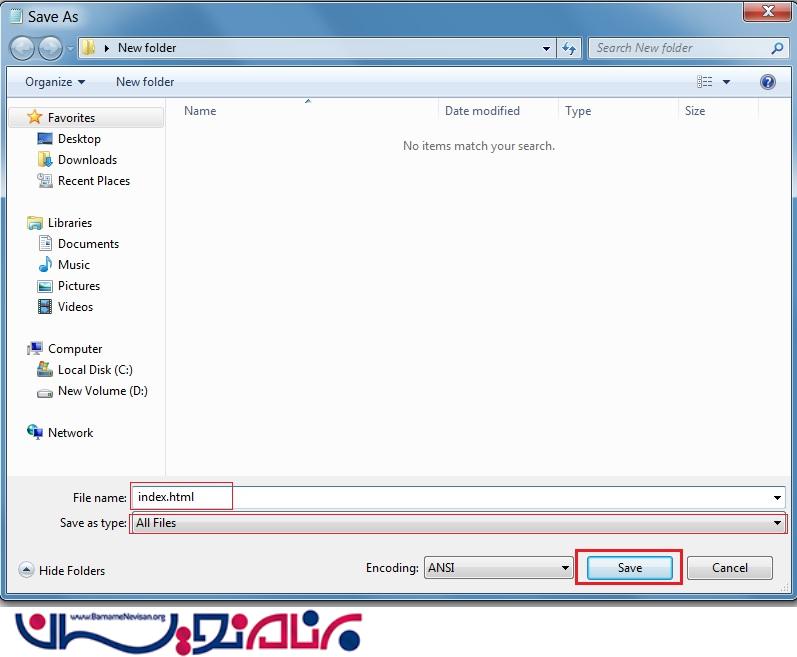Open the Downloads folder in Favorites
The width and height of the screenshot is (797, 657).
(87, 160)
